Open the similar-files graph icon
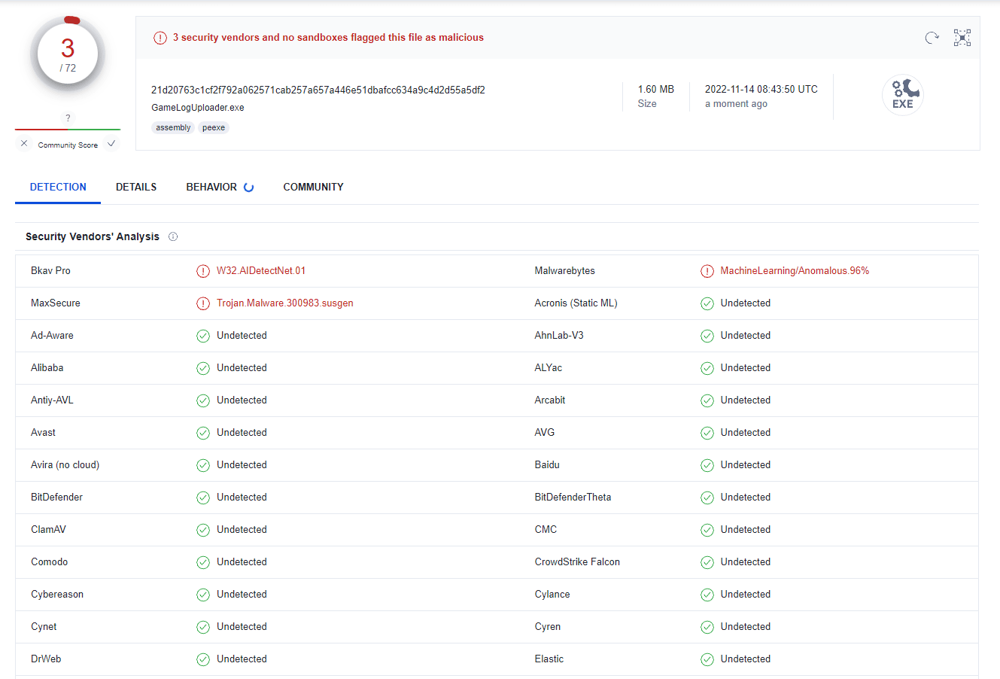The image size is (1000, 679). click(962, 38)
